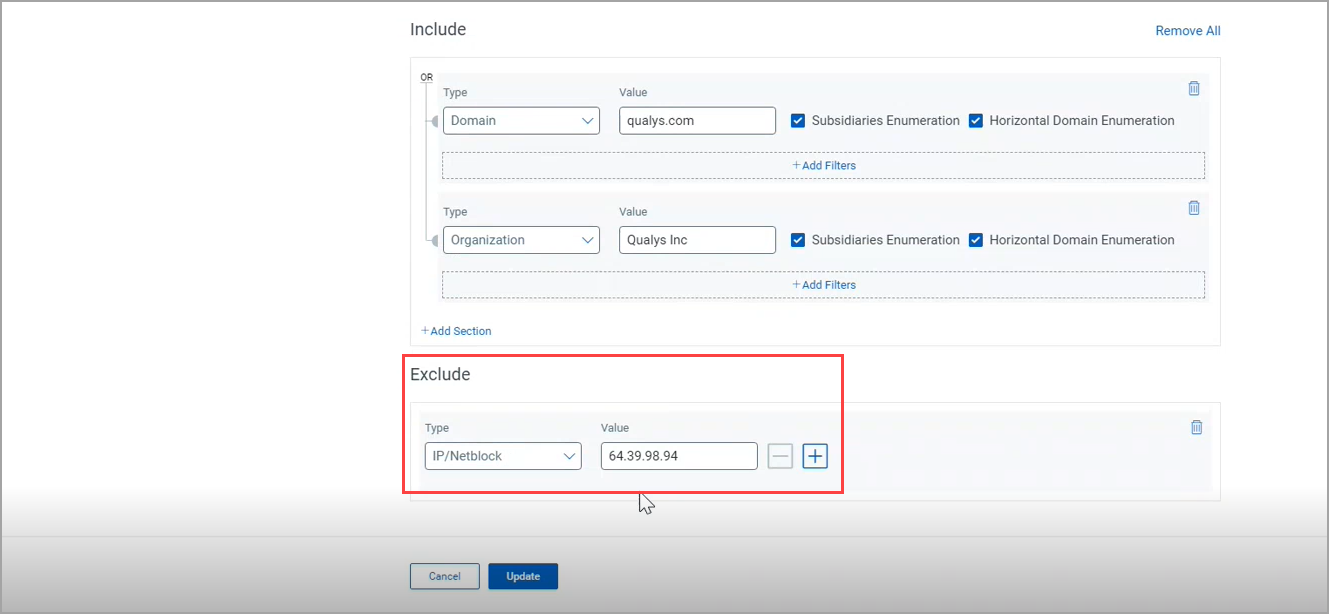
Task: Open the IP/Netblock type dropdown
Action: [x=503, y=456]
